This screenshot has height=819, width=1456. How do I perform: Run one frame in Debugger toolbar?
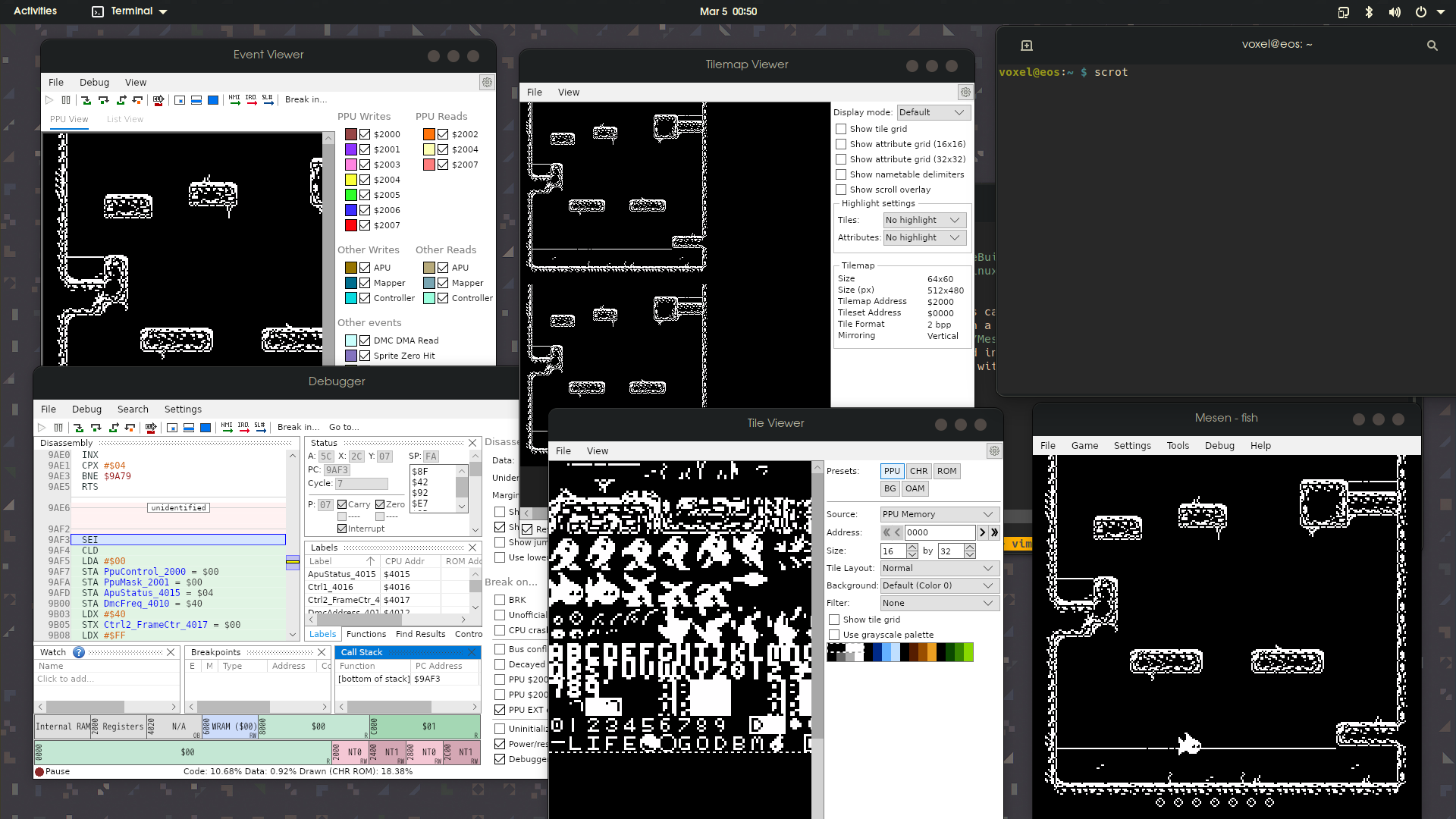(206, 428)
